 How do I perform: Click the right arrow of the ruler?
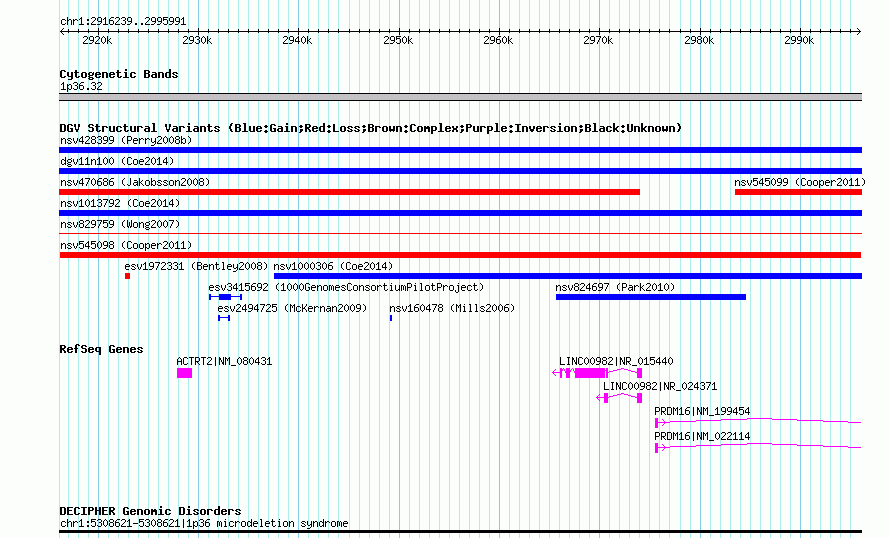(x=858, y=32)
